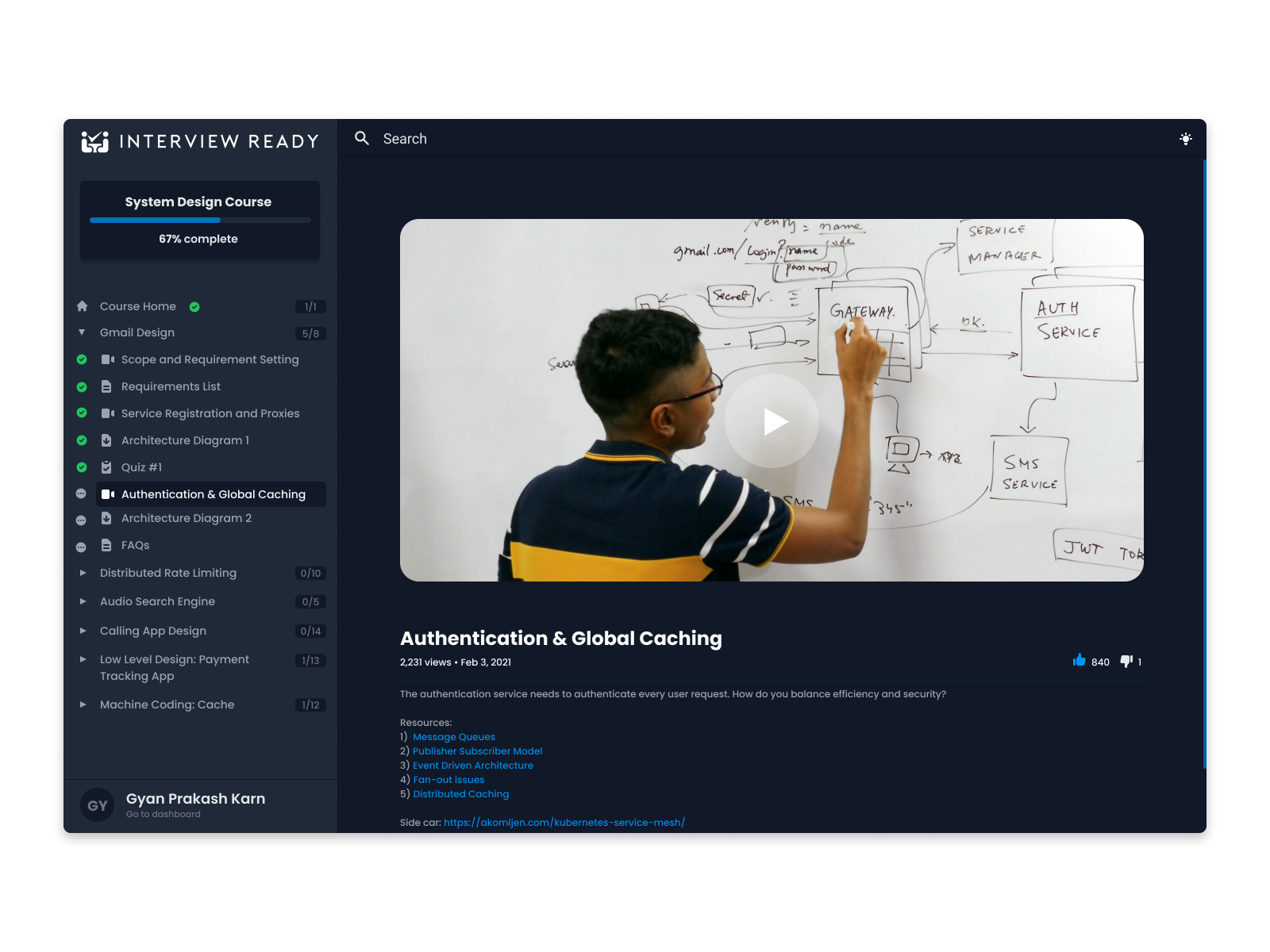Select the download icon for Architecture Diagram 2
This screenshot has width=1270, height=952.
click(x=107, y=518)
